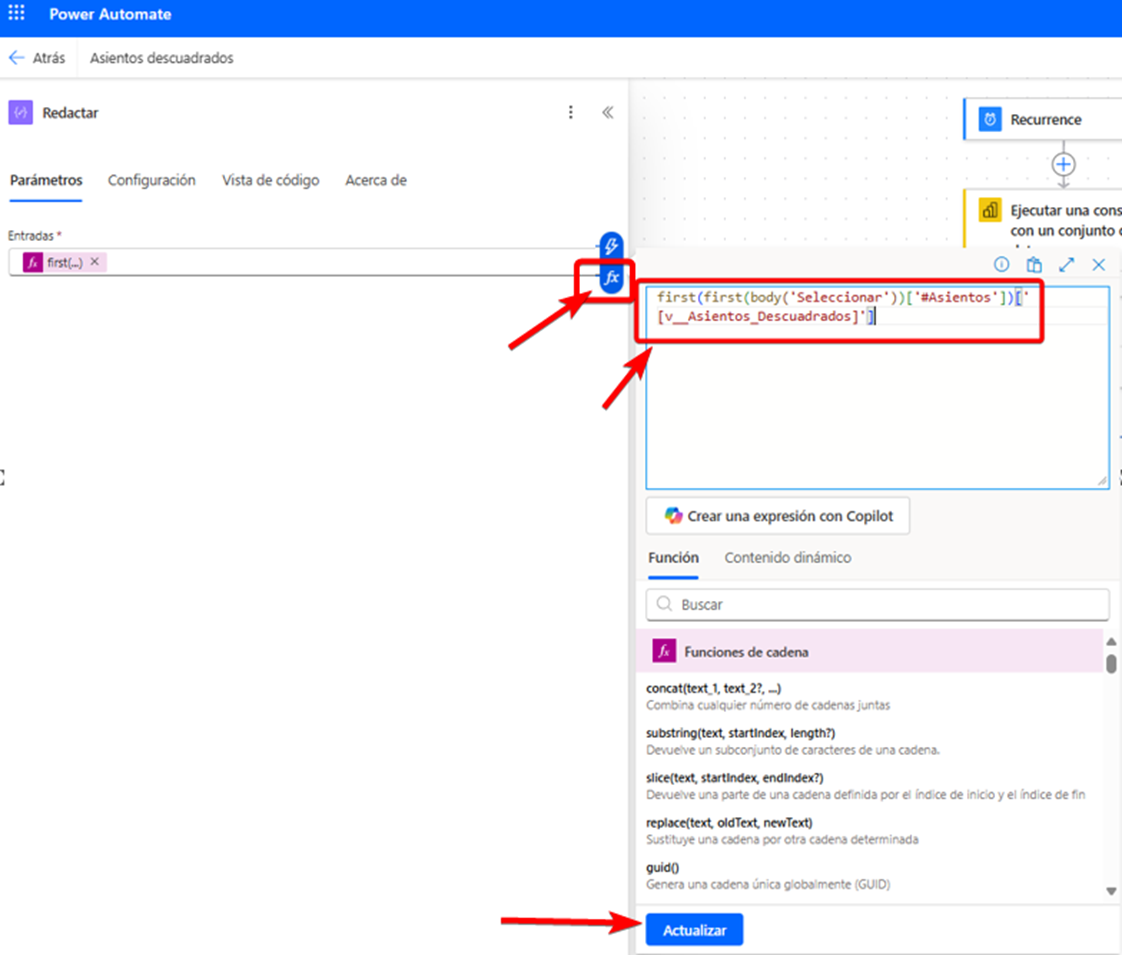
Task: Switch to the Configuración tab
Action: point(151,181)
